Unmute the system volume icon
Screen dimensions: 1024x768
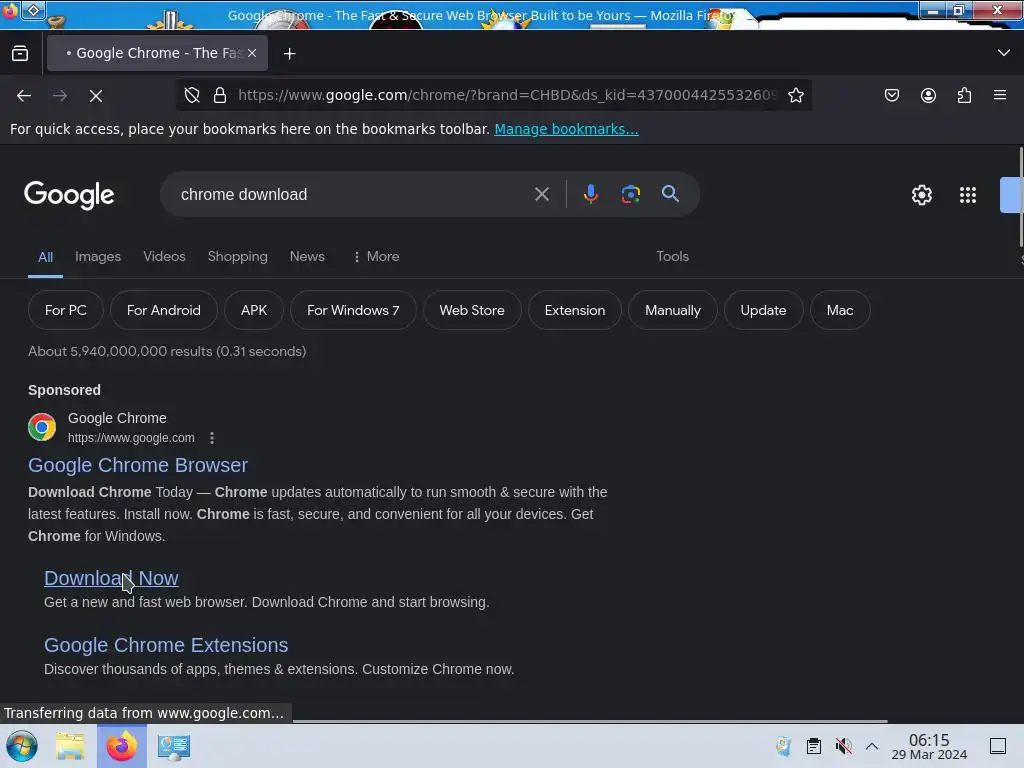(x=843, y=746)
